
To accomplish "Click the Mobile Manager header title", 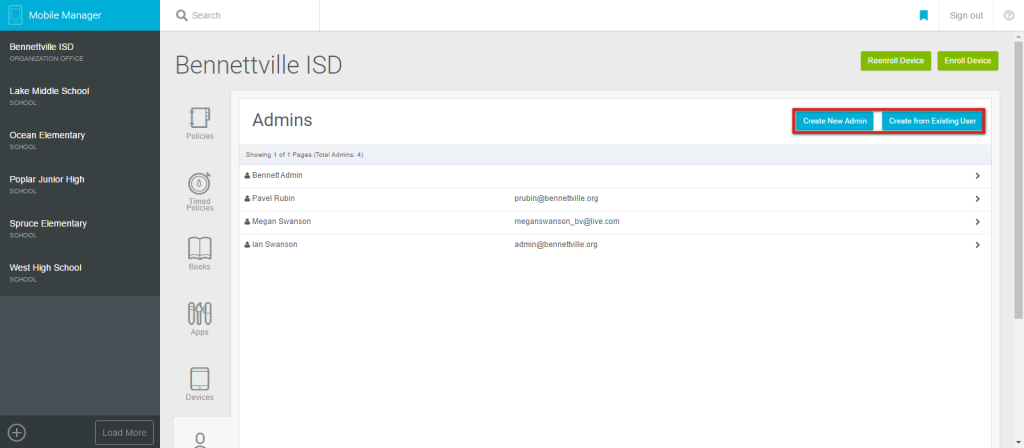I will [x=65, y=15].
